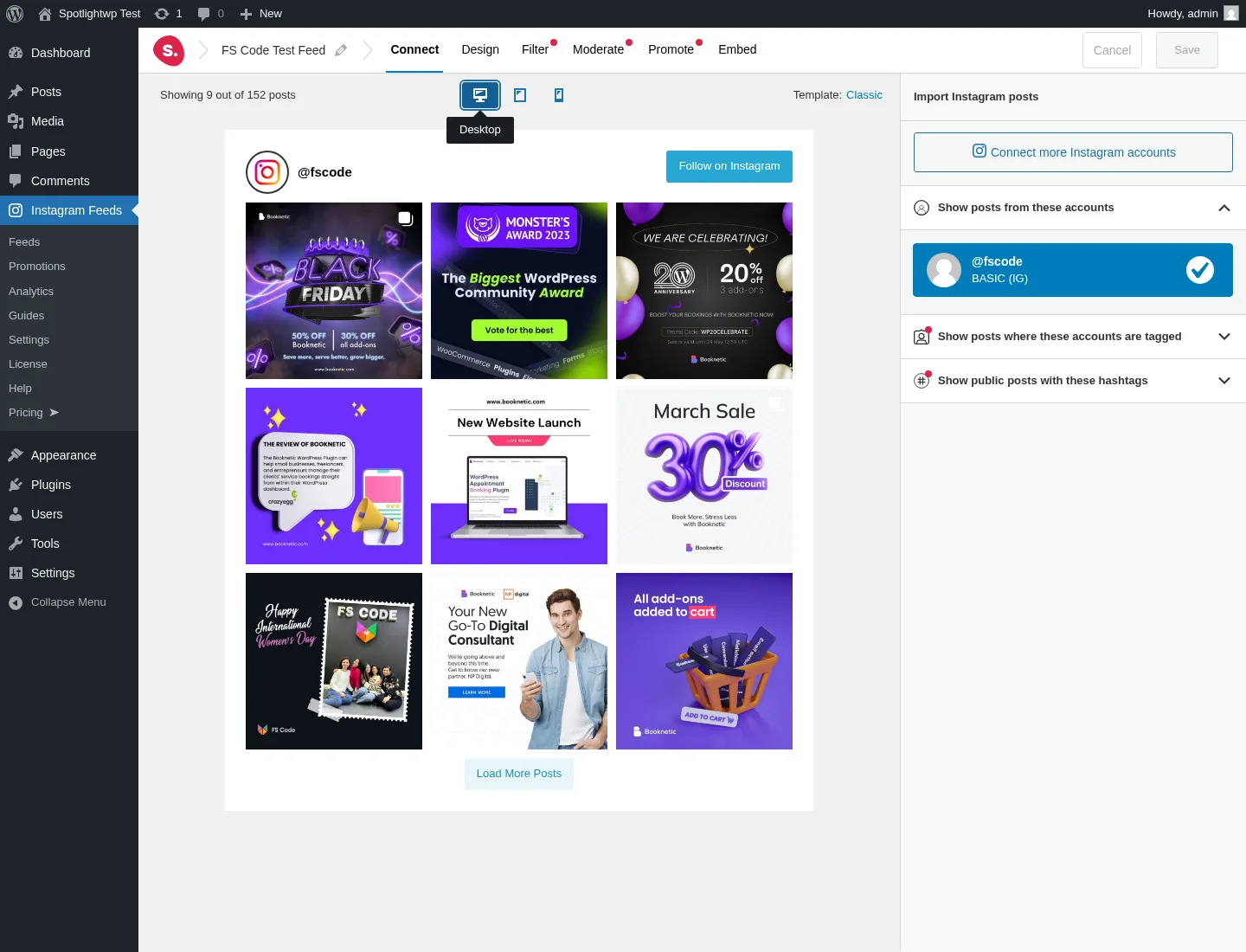Click Connect more Instagram accounts
The width and height of the screenshot is (1246, 952).
[1073, 152]
